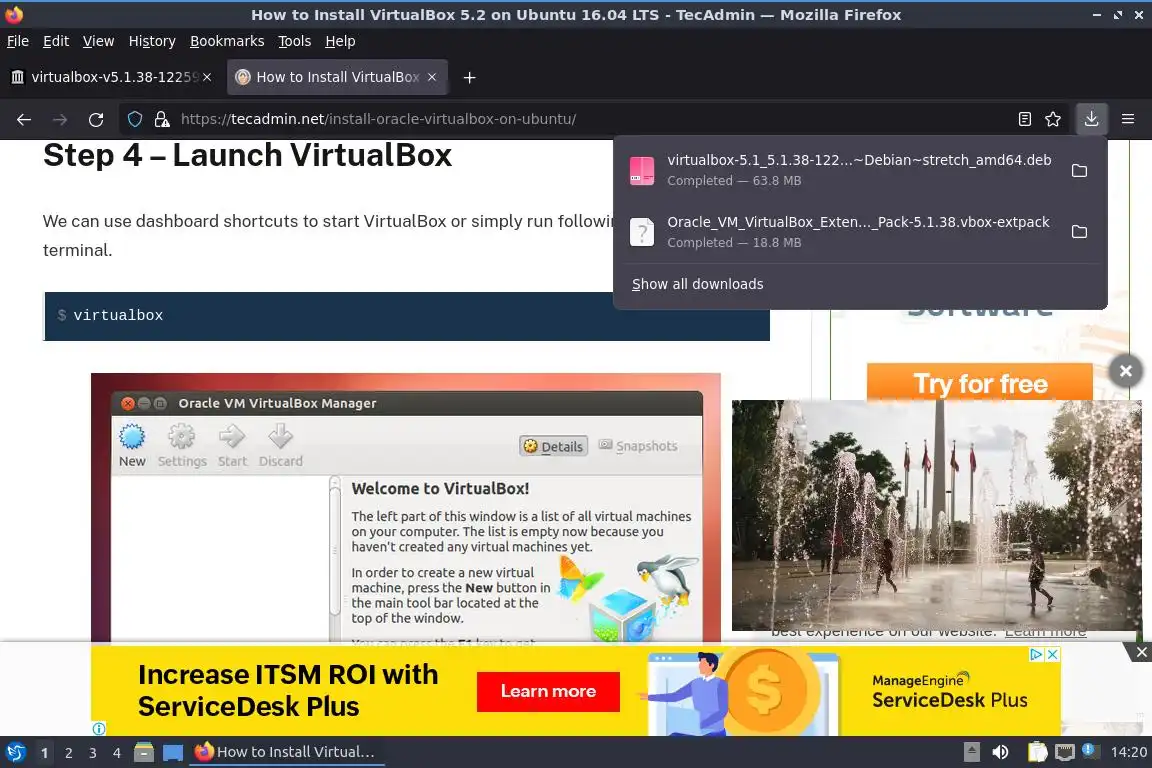The height and width of the screenshot is (768, 1152).
Task: Select the How to Install VirtualBox tab
Action: [x=337, y=77]
